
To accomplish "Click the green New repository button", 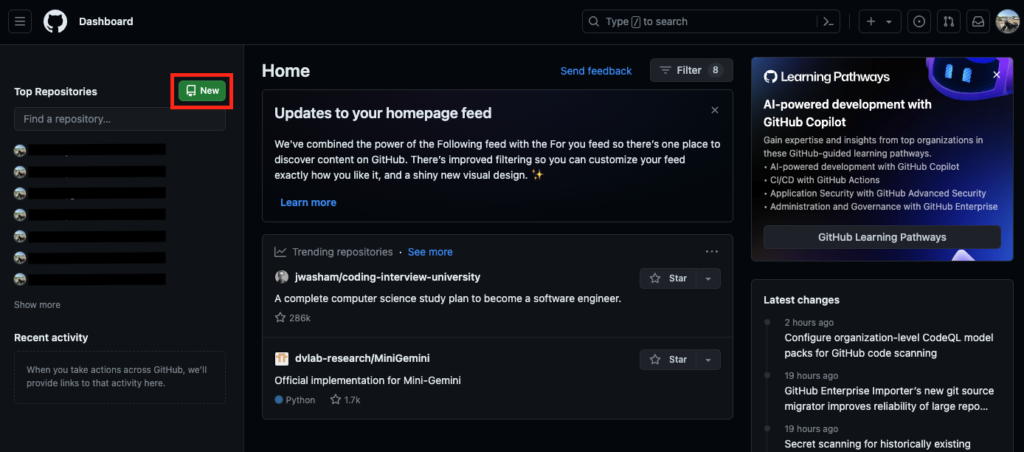I will point(202,91).
